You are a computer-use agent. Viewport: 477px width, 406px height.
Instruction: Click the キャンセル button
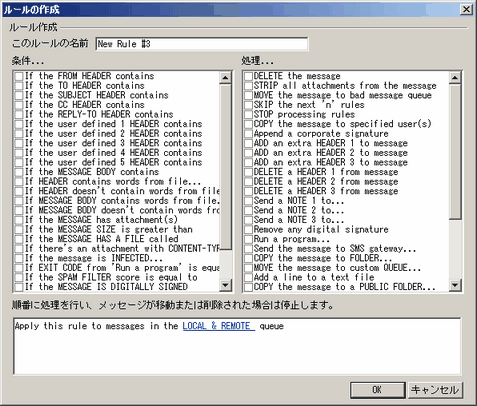[435, 390]
